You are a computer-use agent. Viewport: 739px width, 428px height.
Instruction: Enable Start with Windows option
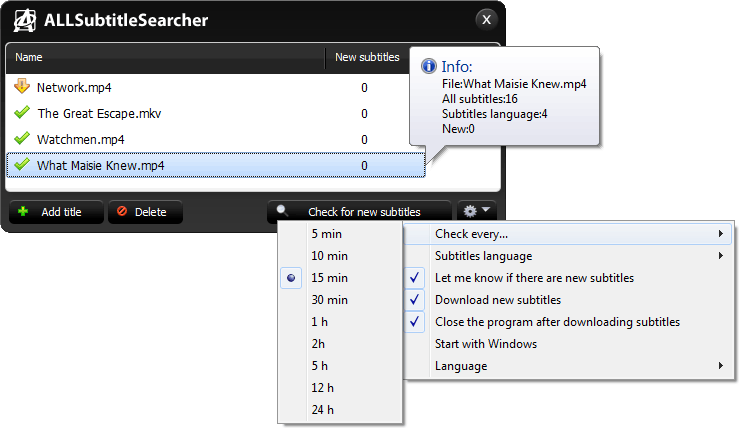tap(568, 344)
